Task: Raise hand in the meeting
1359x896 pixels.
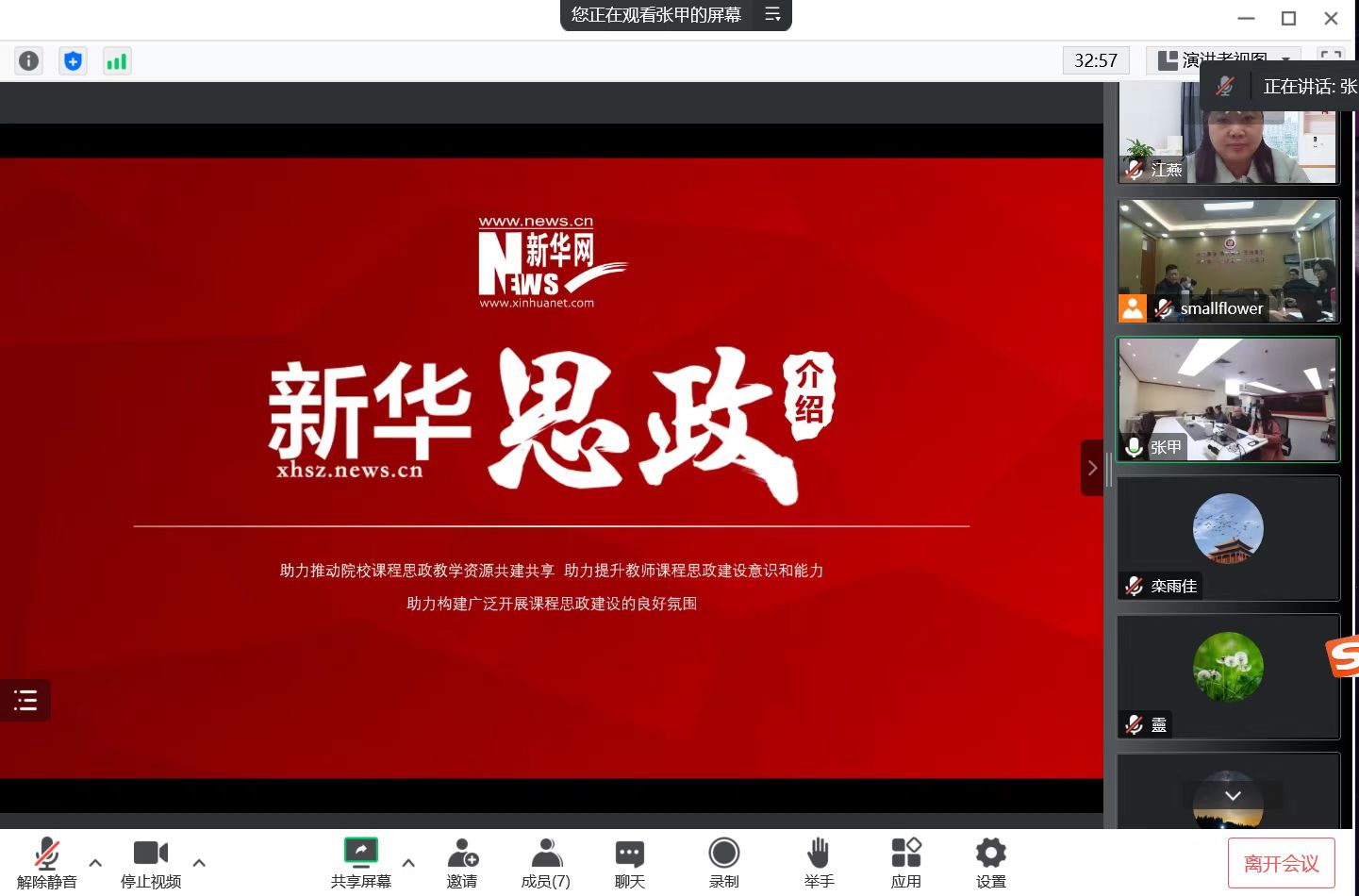Action: [x=819, y=862]
